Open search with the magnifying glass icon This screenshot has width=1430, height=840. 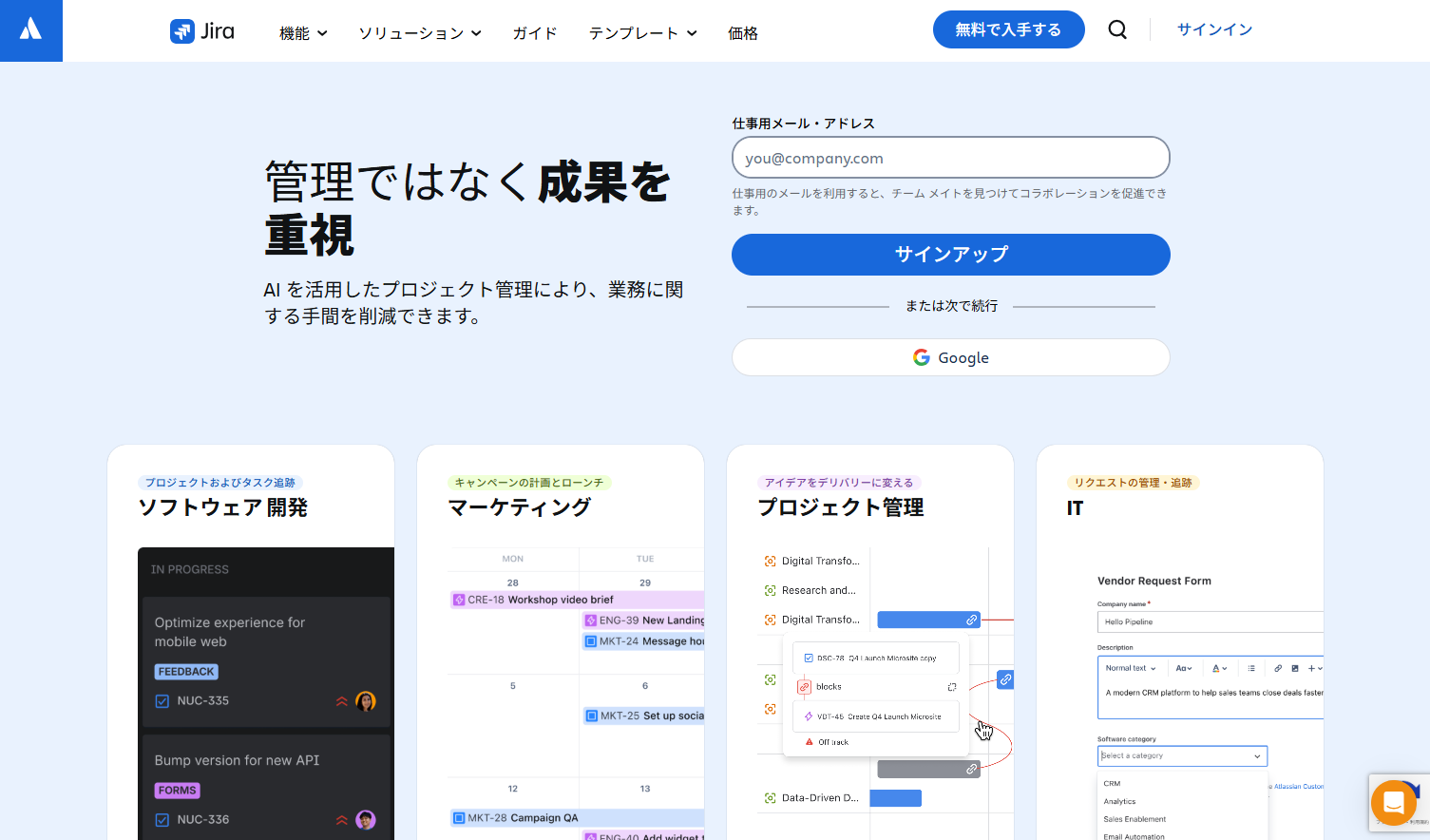point(1116,29)
